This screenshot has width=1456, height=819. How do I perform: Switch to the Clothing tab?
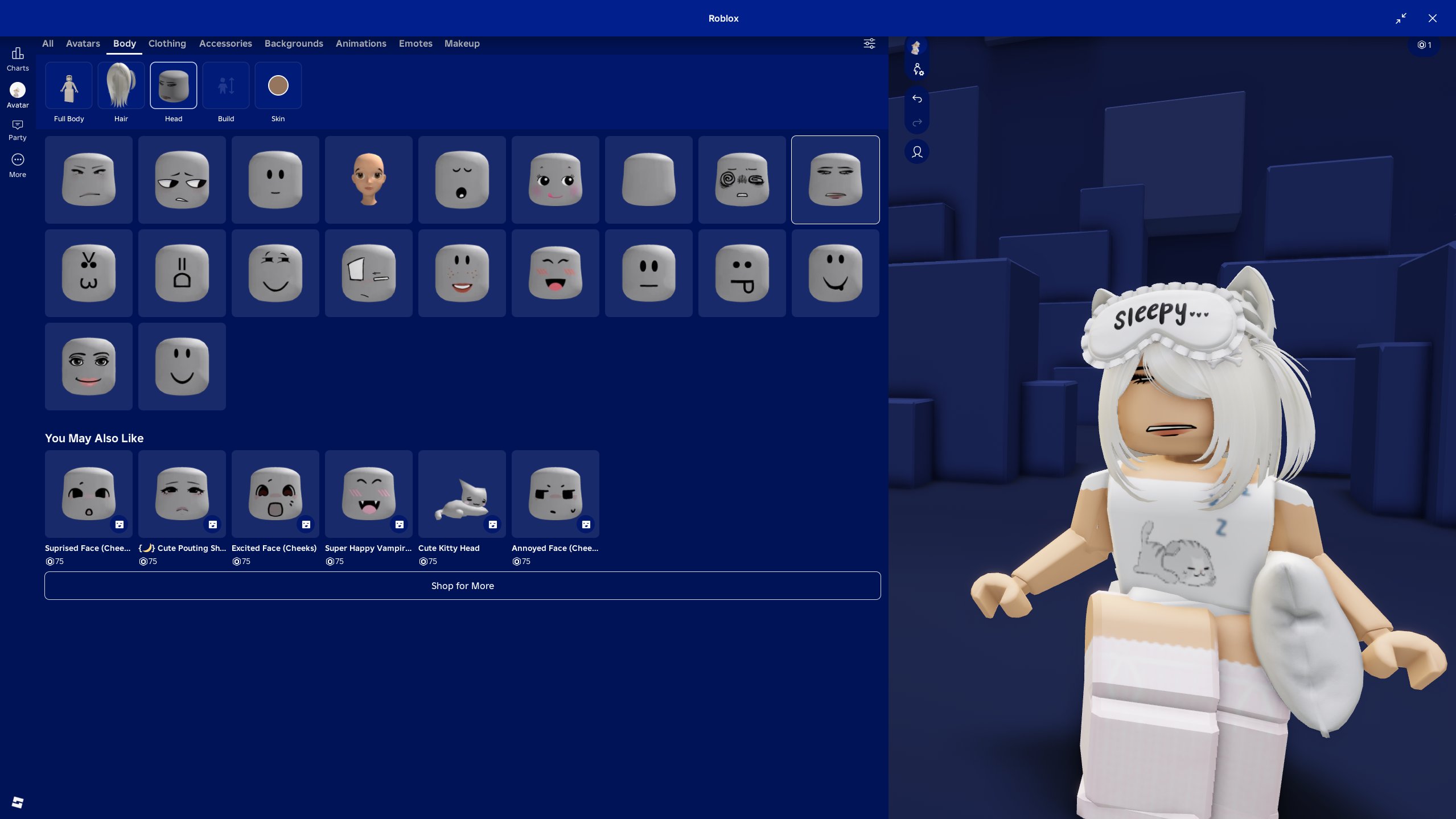(x=167, y=44)
